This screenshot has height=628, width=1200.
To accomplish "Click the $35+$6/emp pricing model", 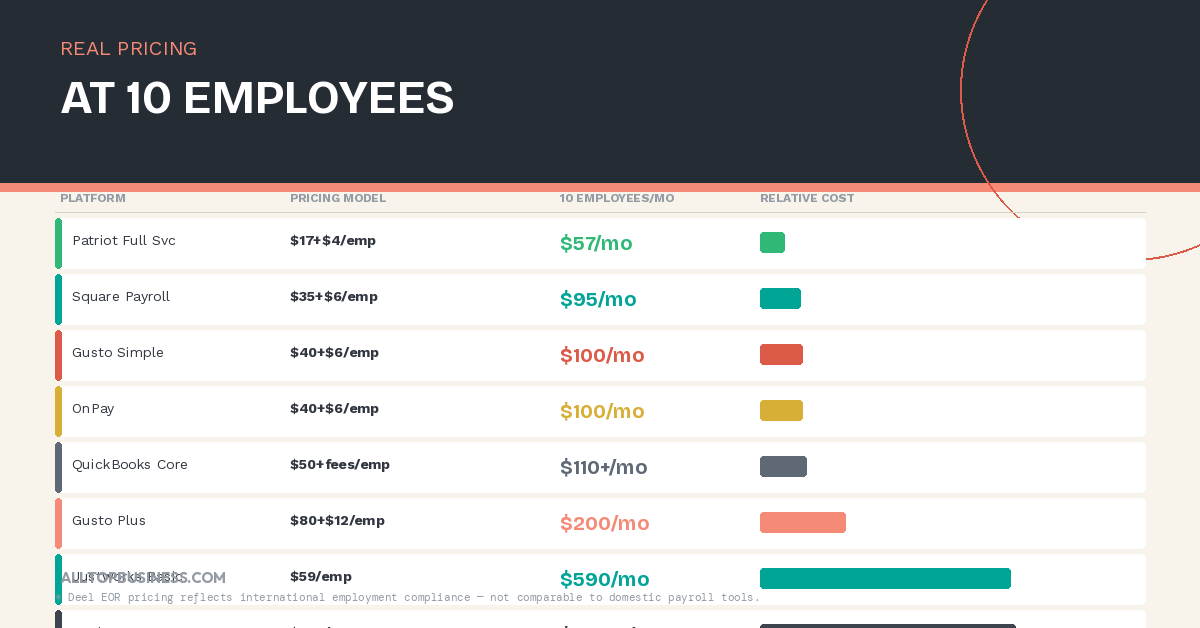I will (334, 297).
